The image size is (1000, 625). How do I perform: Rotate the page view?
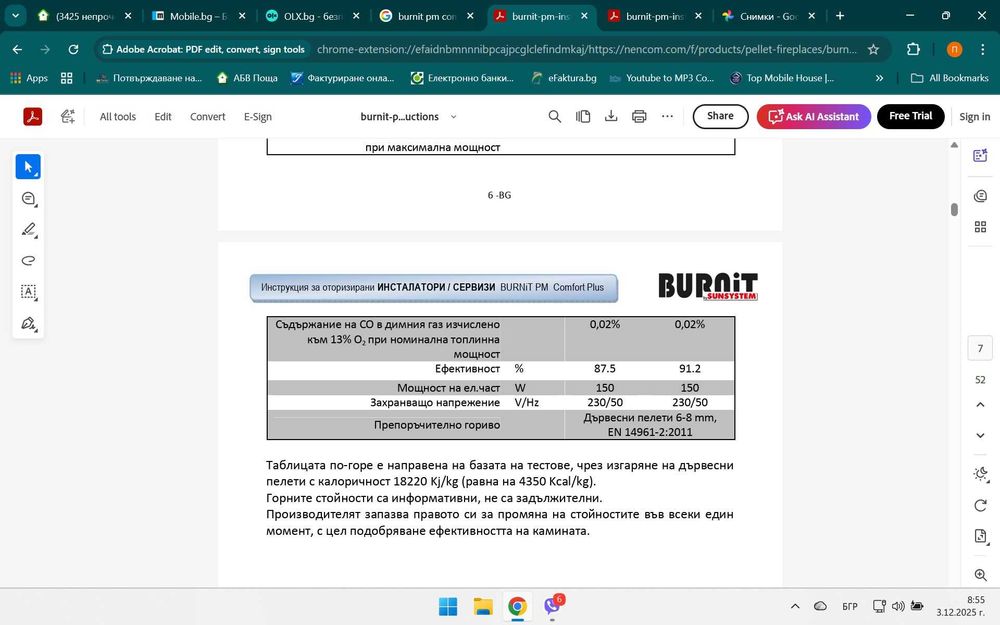tap(980, 506)
